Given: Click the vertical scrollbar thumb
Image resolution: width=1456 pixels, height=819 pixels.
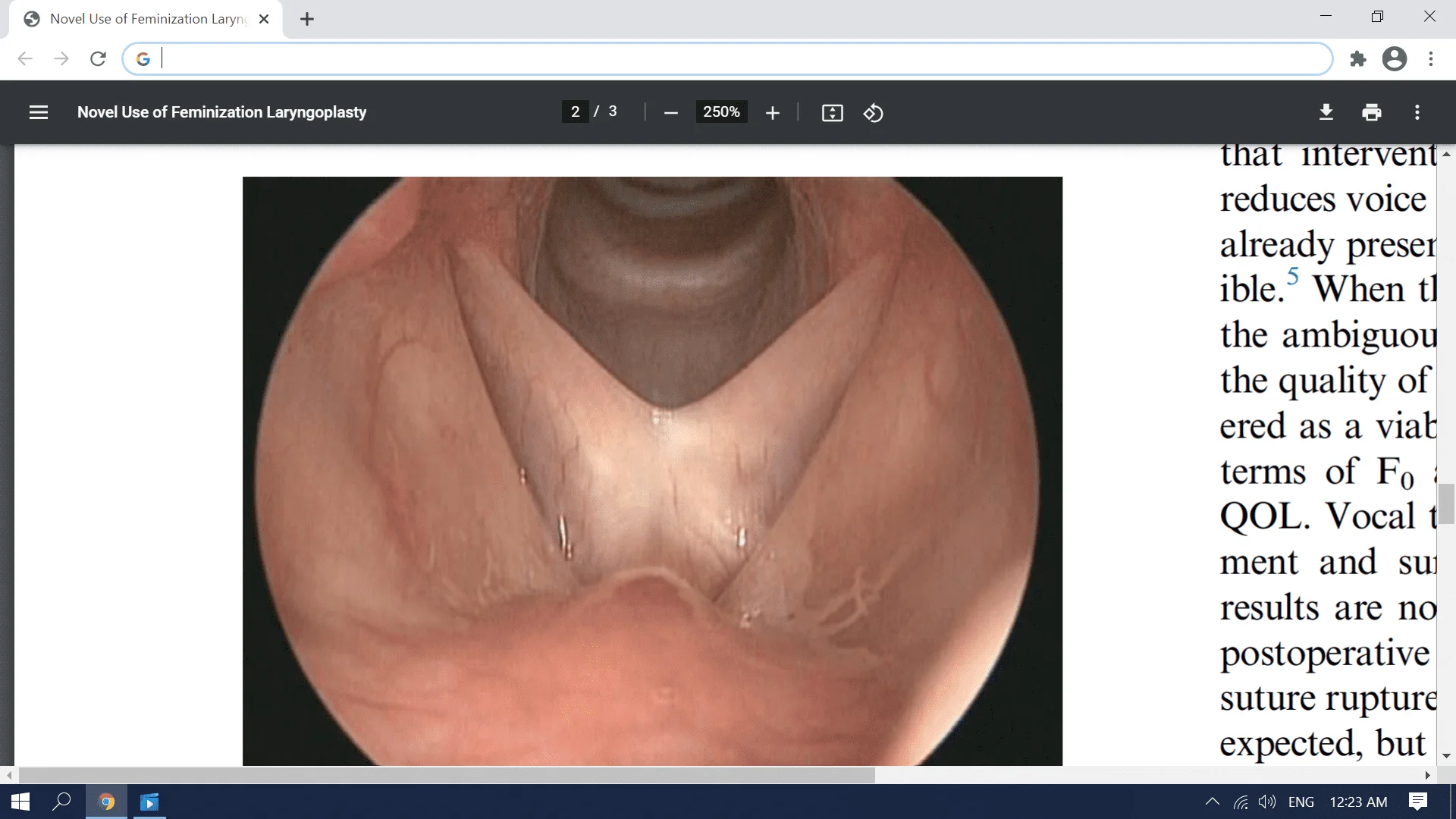Looking at the screenshot, I should click(x=1447, y=504).
